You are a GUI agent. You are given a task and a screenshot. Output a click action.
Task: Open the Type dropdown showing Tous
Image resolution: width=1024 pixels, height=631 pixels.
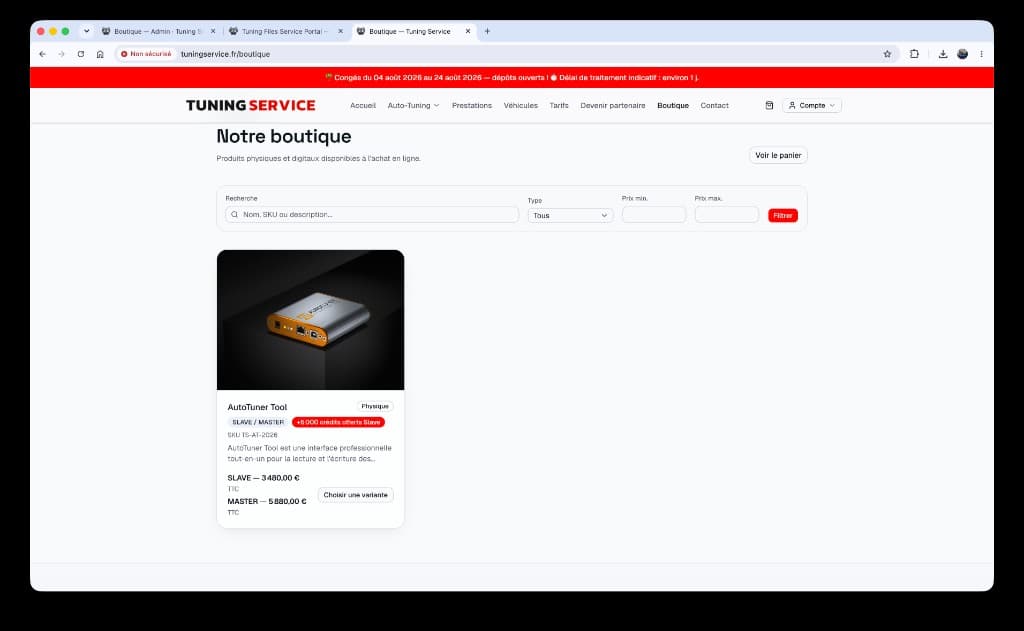570,215
